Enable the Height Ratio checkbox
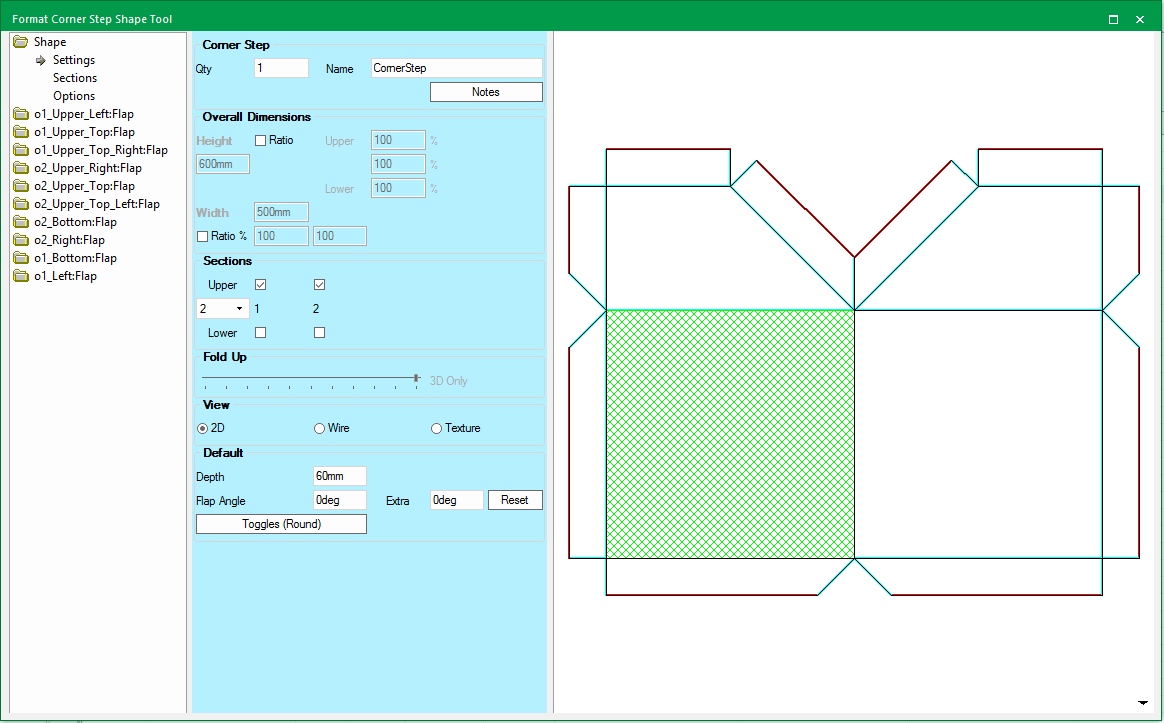 pyautogui.click(x=261, y=140)
